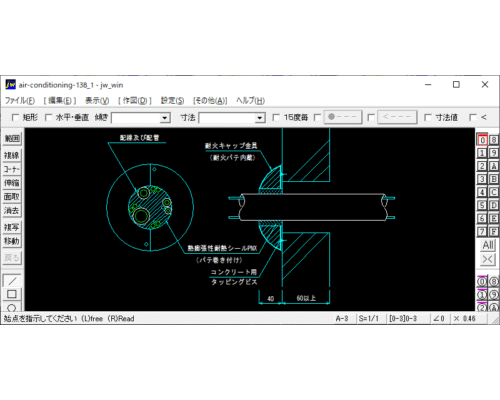Click the 複写 copy button

tap(12, 227)
